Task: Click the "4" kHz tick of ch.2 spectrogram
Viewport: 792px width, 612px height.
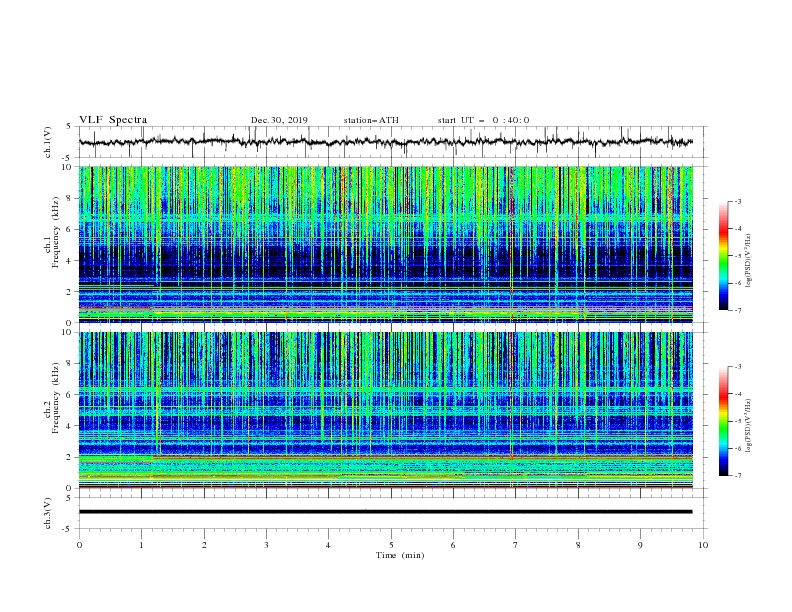Action: (x=69, y=426)
